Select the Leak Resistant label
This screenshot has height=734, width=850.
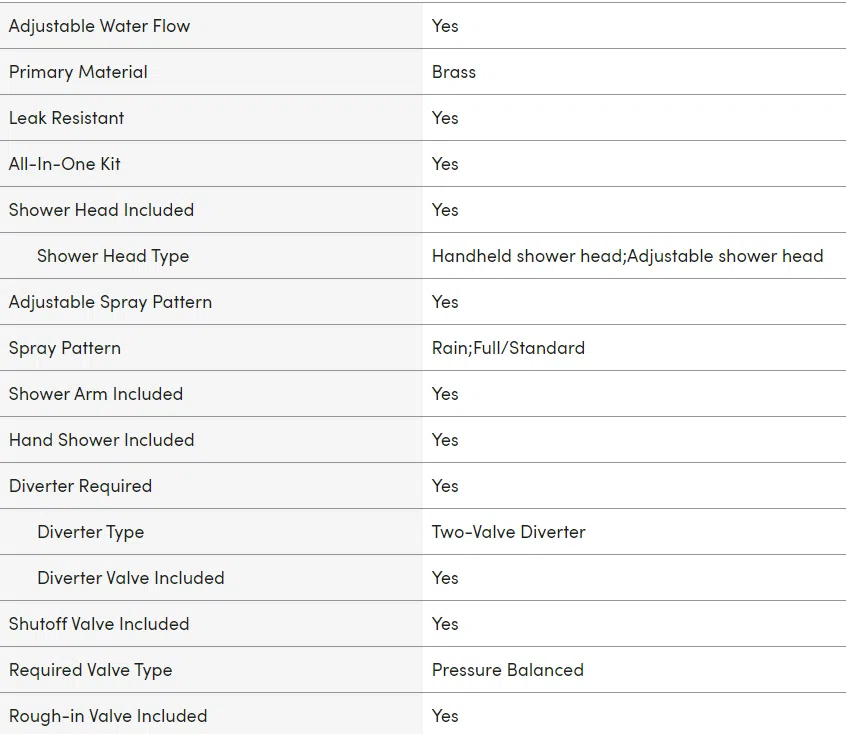click(x=66, y=118)
